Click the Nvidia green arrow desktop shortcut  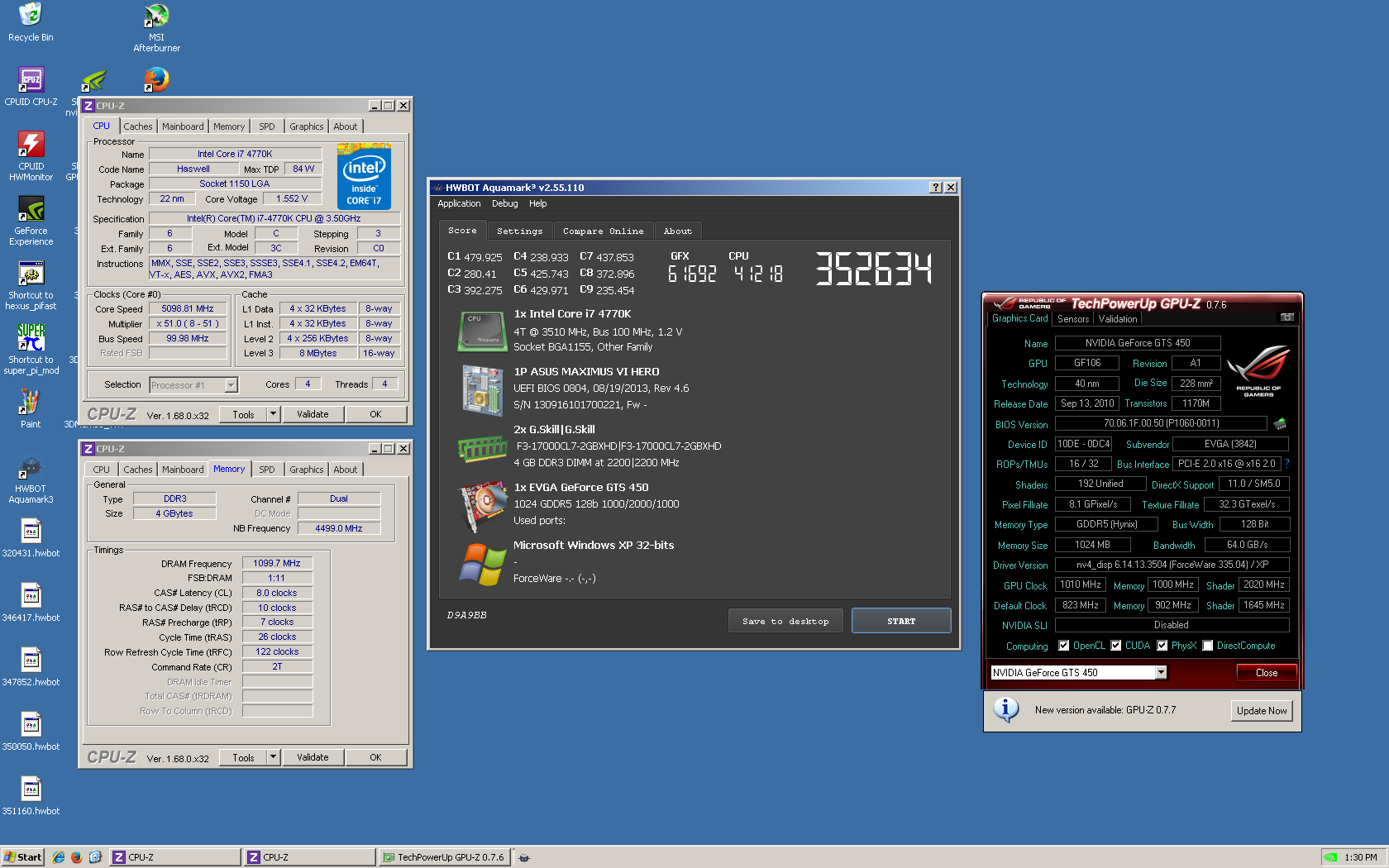pos(93,79)
